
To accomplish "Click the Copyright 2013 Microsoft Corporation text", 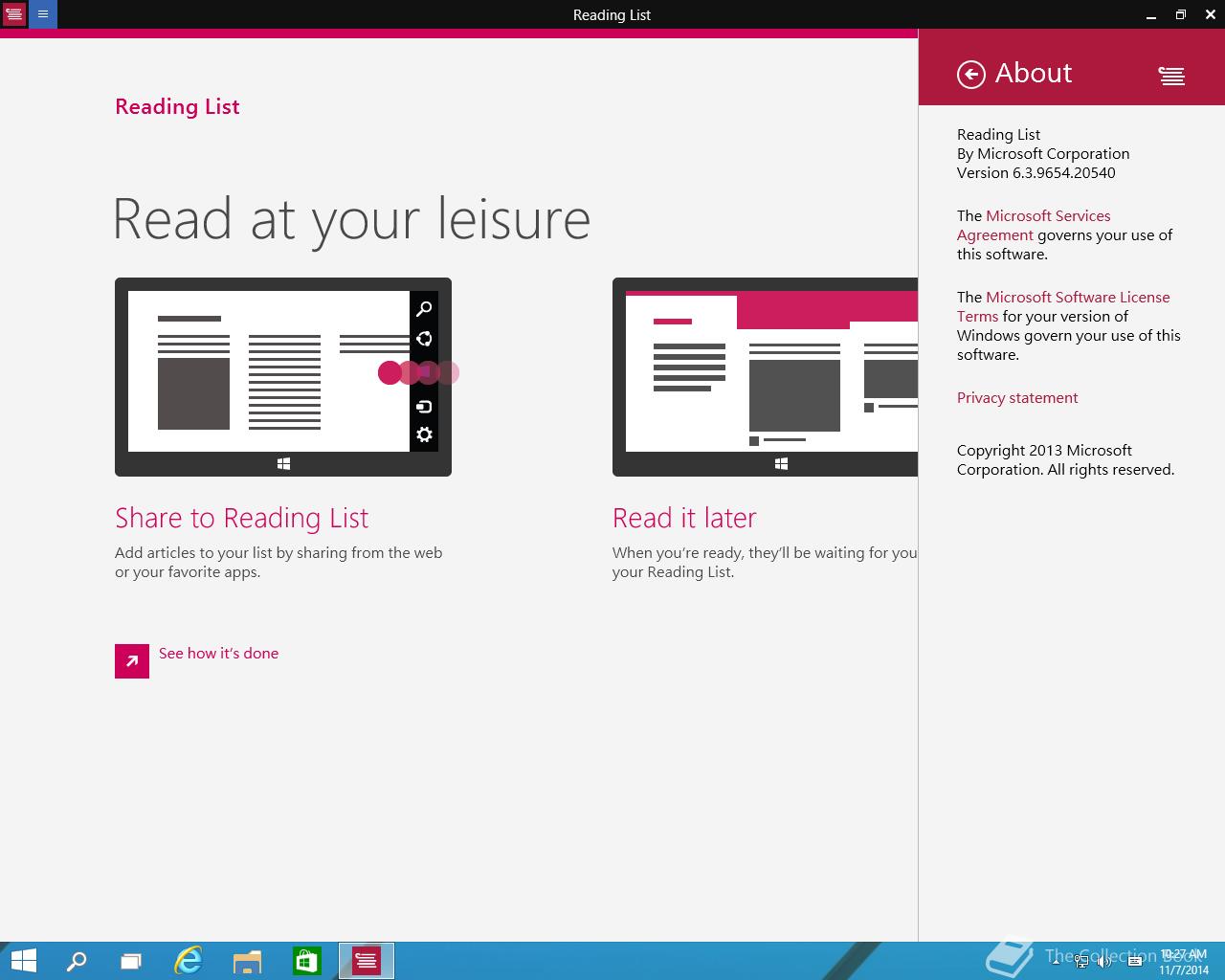I will [1065, 459].
